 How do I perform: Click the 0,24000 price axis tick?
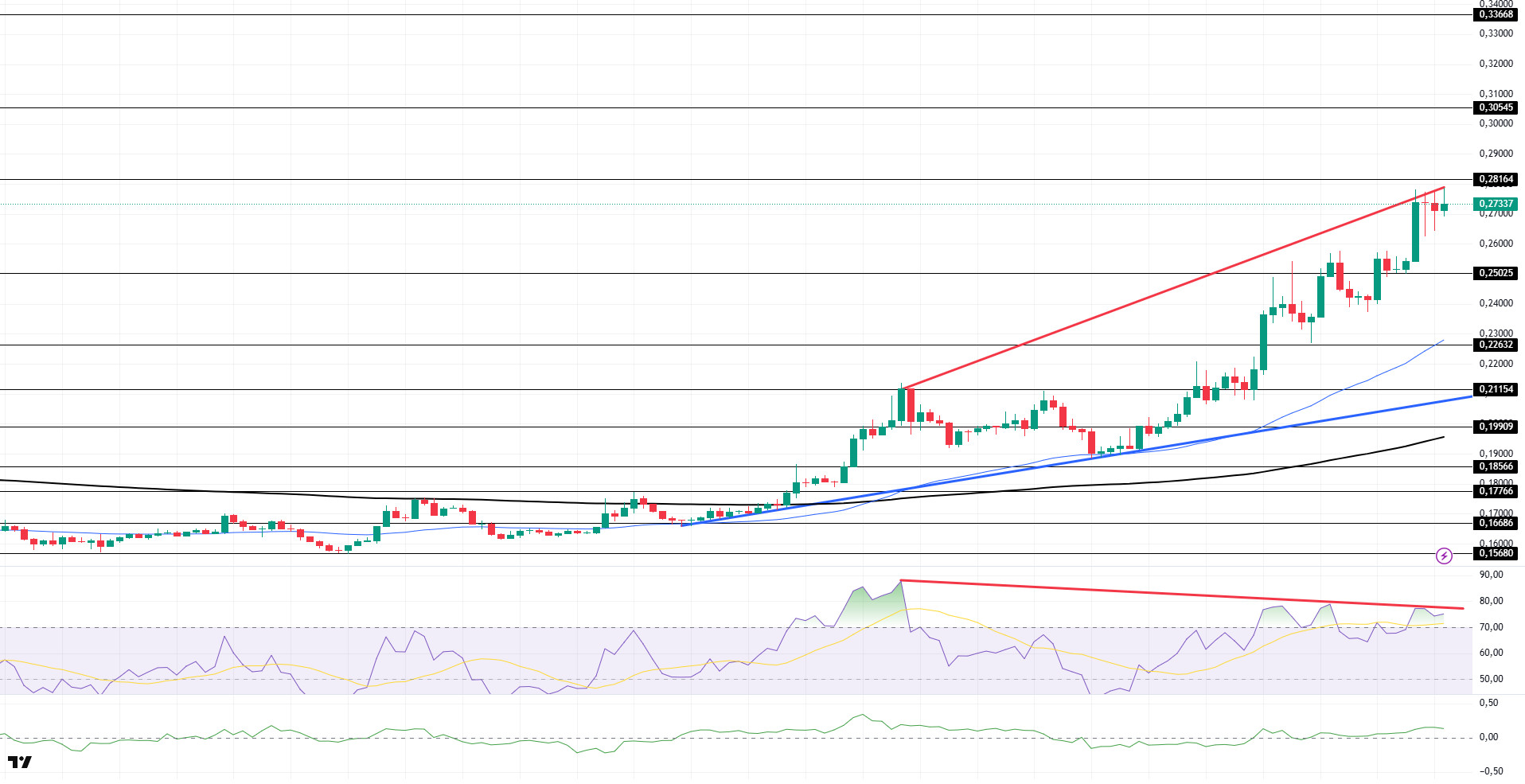[x=1496, y=303]
